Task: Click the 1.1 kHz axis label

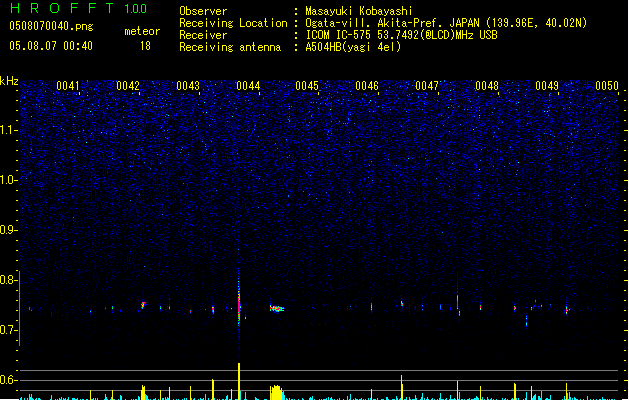Action: (x=8, y=130)
